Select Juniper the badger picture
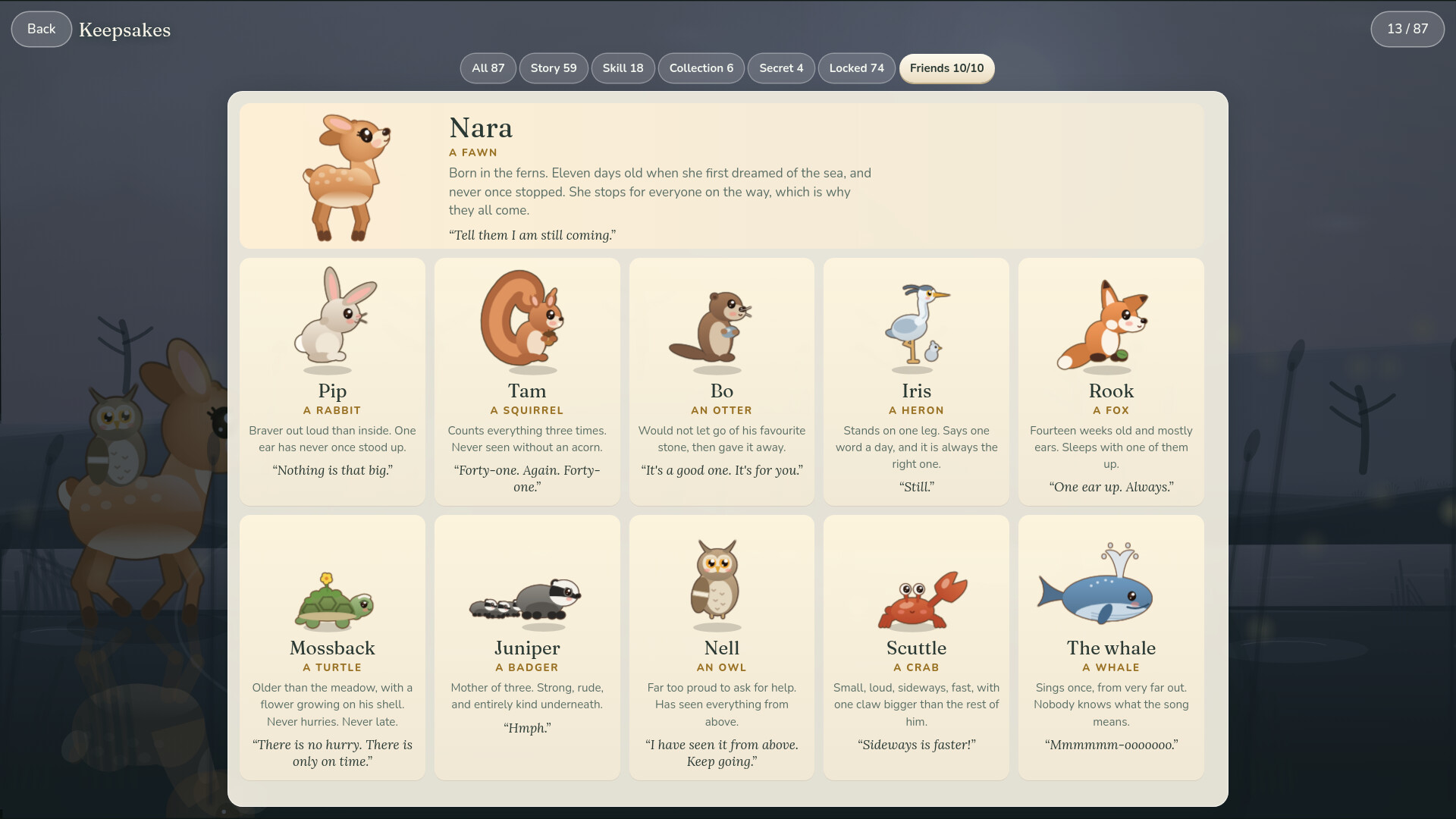Screen dimensions: 1456x819 (x=526, y=601)
